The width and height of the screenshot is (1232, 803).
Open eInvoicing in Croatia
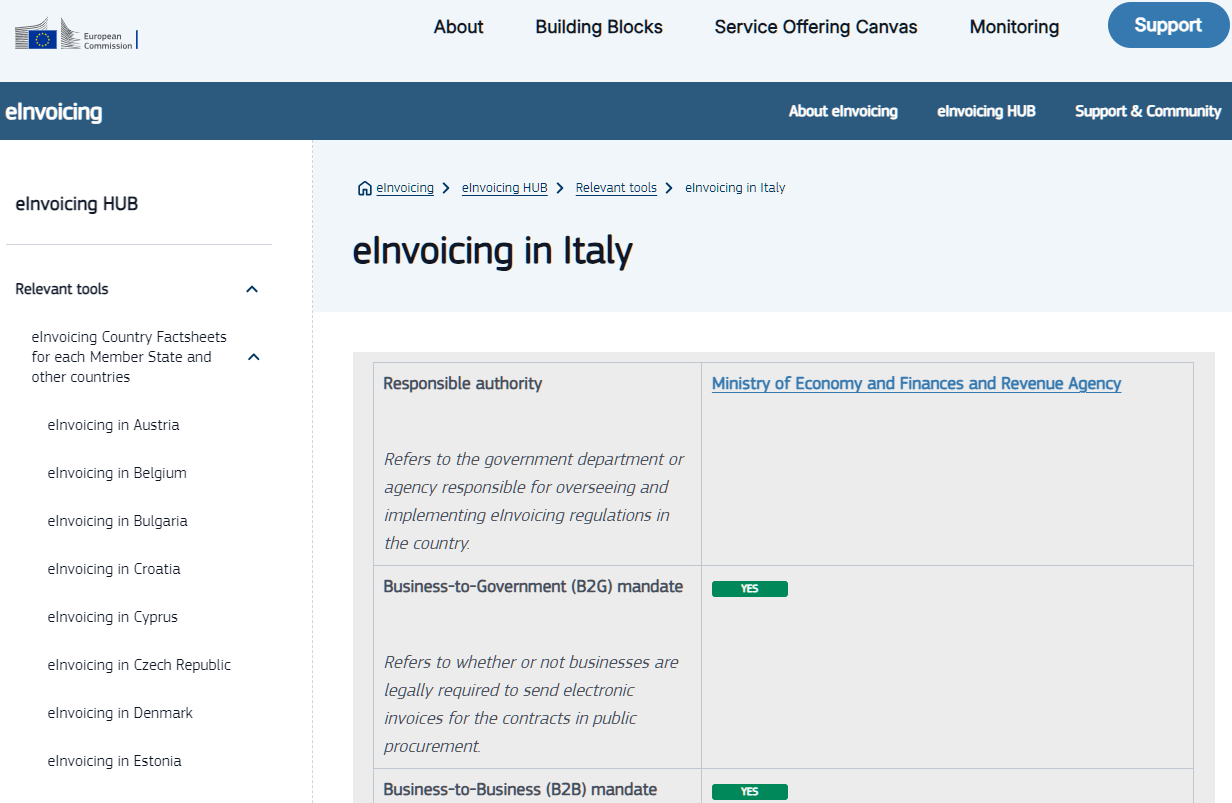point(114,569)
